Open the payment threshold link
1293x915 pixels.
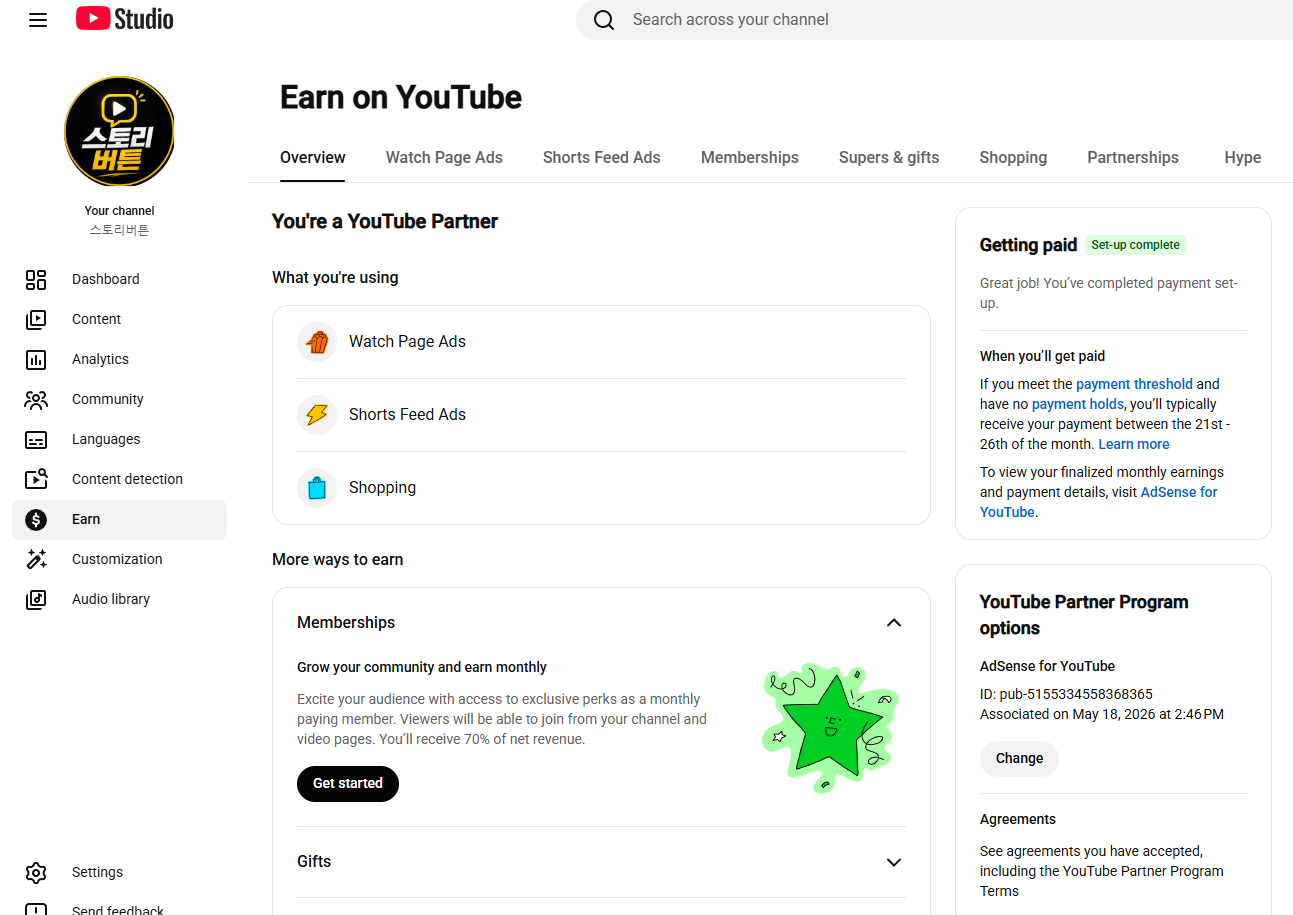(x=1134, y=384)
